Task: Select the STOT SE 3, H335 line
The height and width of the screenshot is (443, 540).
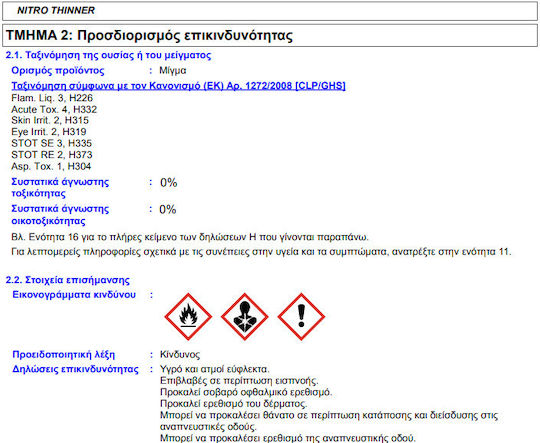Action: click(x=52, y=143)
